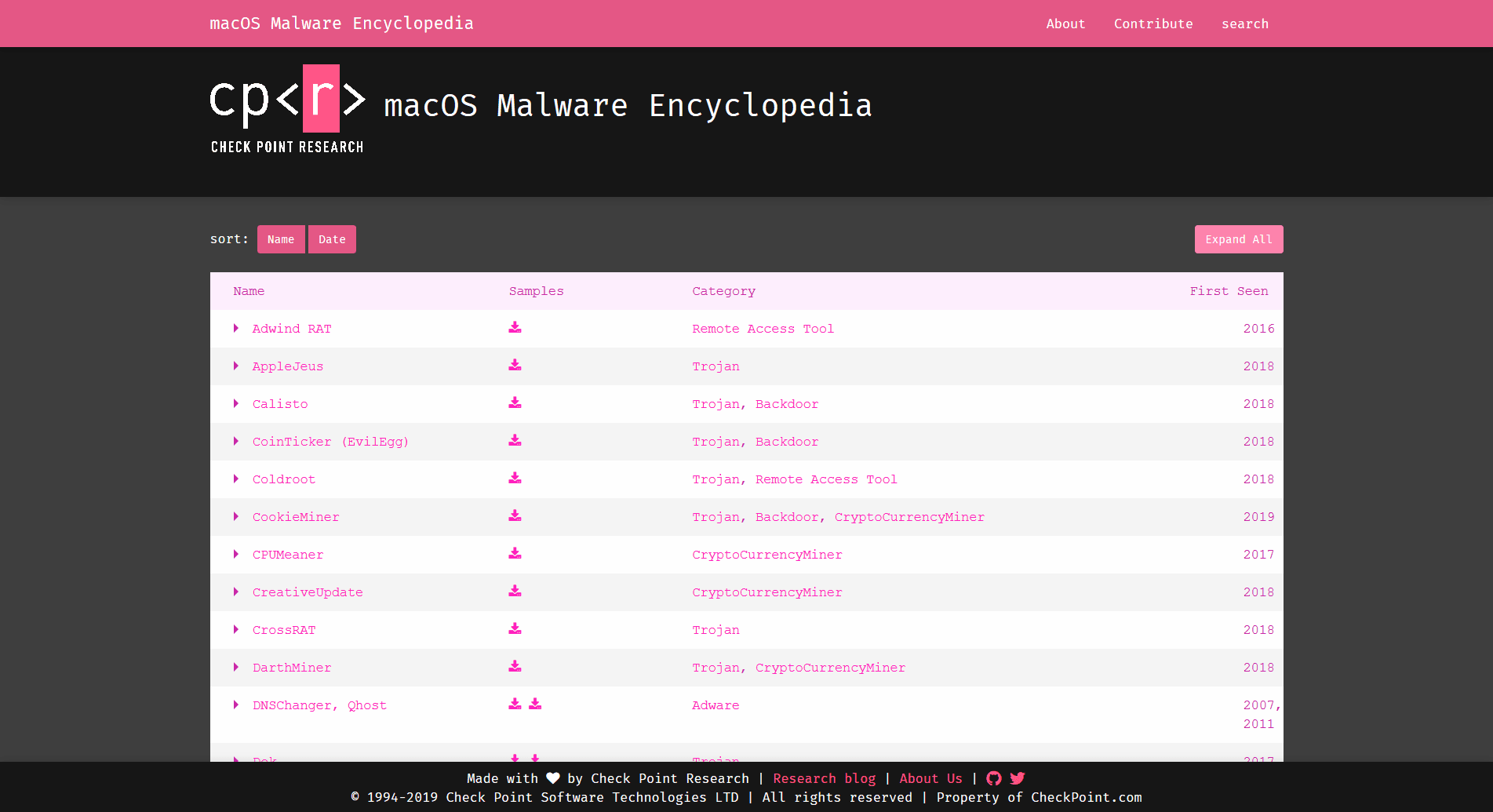Download the CPUMeaner sample
This screenshot has height=812, width=1493.
coord(515,553)
